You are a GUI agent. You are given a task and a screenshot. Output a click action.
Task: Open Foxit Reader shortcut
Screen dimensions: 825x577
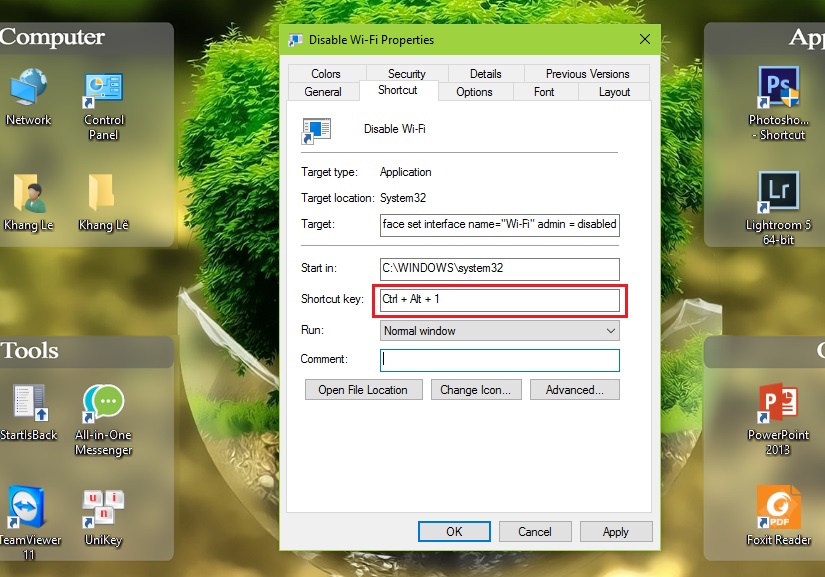point(778,515)
